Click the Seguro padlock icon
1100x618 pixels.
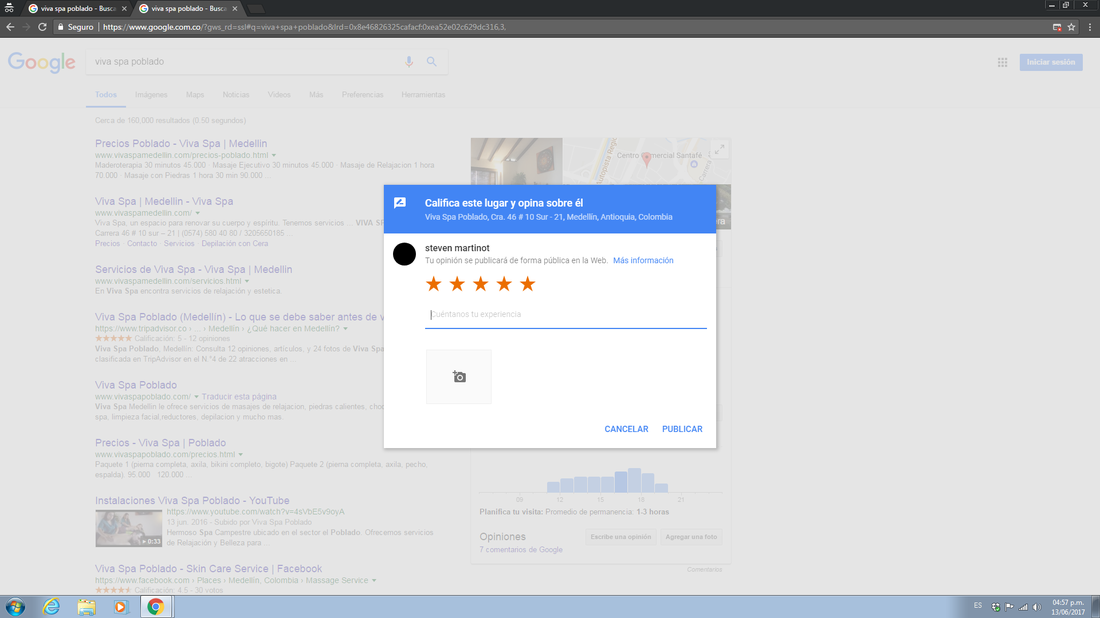60,27
